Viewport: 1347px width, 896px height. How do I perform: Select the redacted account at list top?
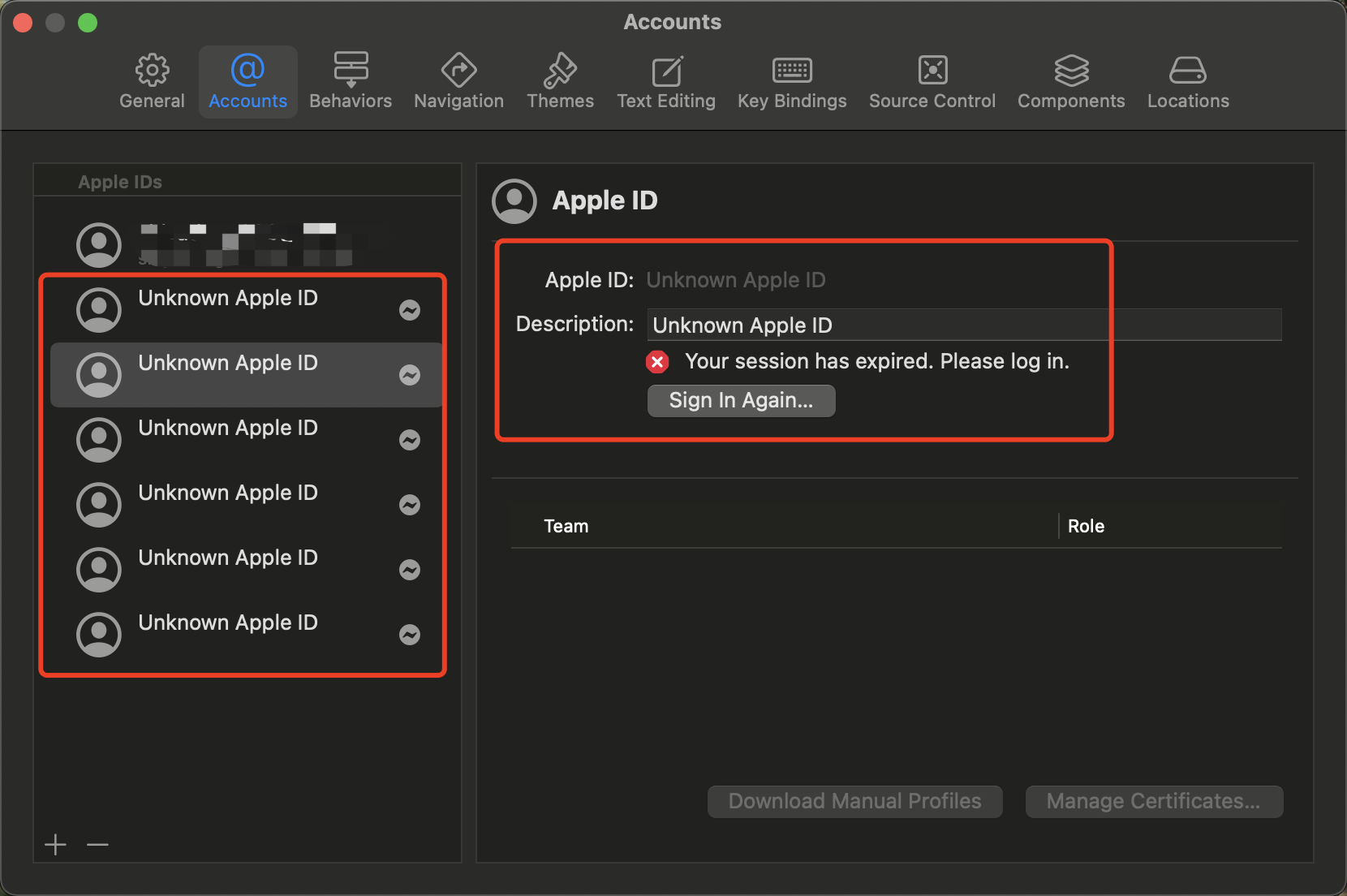(x=246, y=244)
